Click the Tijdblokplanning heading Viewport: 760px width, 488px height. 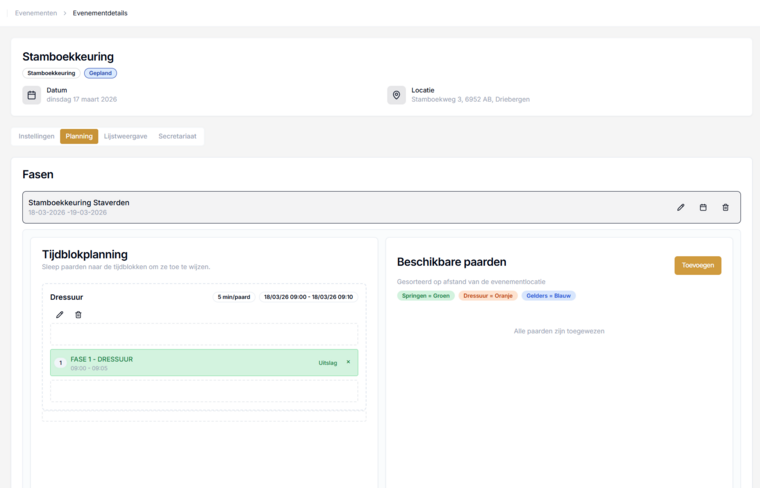[x=85, y=254]
